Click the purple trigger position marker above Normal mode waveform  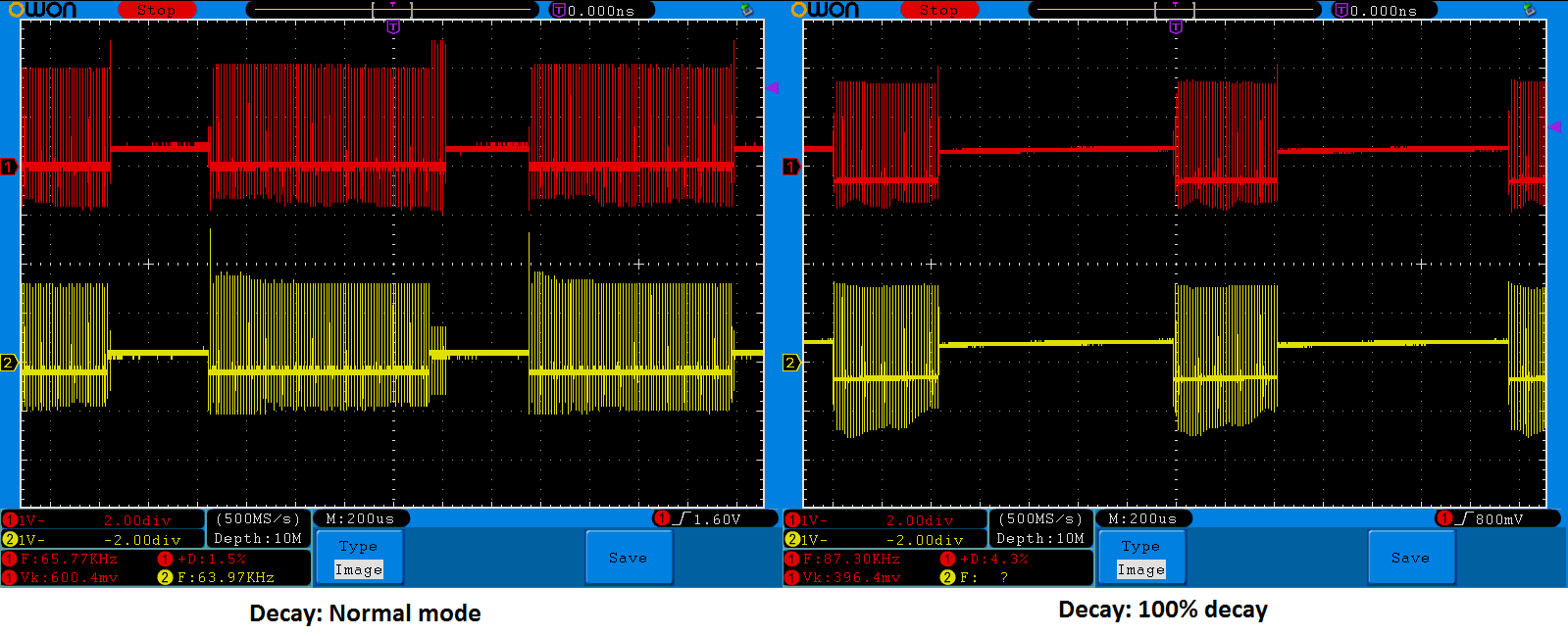[x=393, y=27]
